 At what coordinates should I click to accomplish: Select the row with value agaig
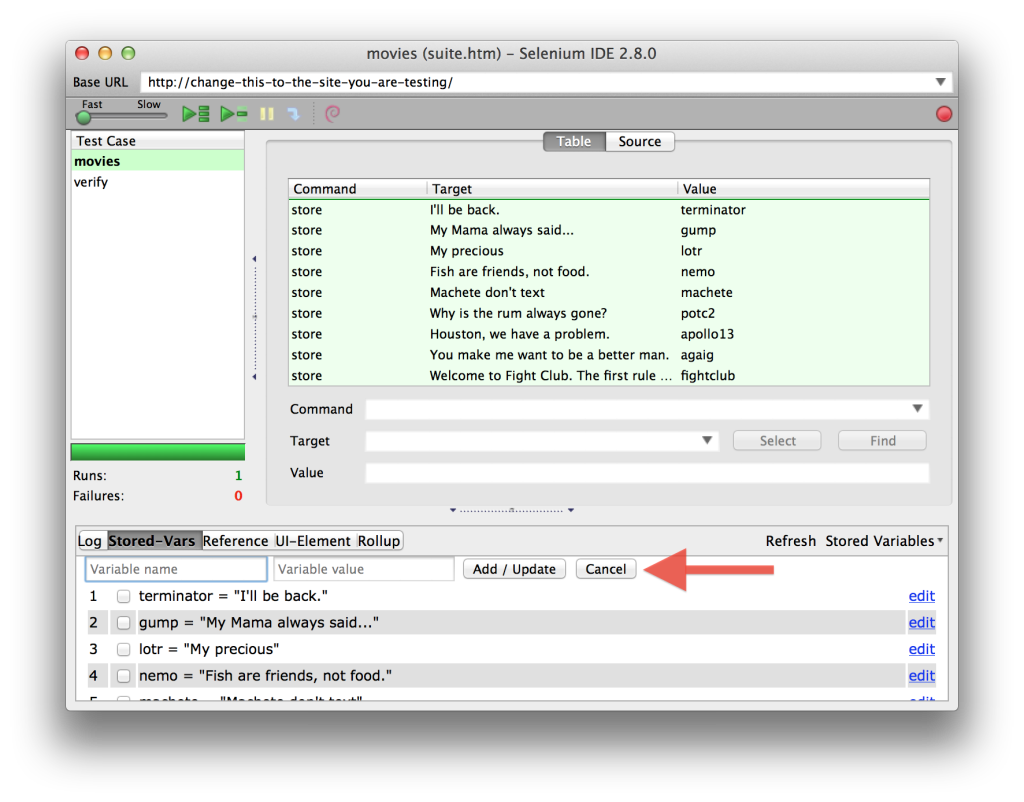click(609, 355)
